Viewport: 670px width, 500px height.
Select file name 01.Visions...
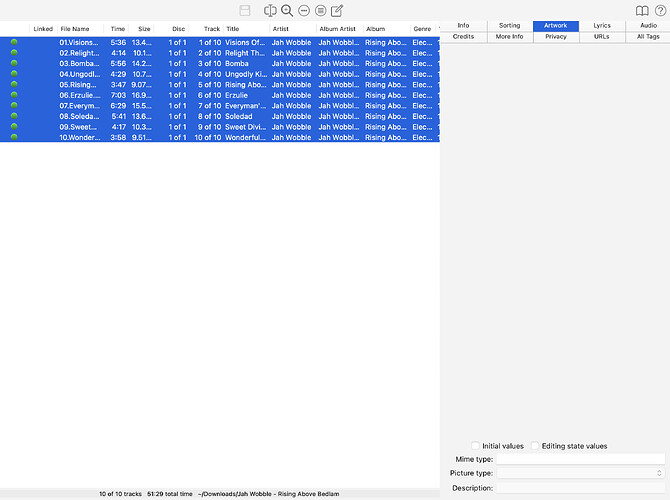coord(79,42)
